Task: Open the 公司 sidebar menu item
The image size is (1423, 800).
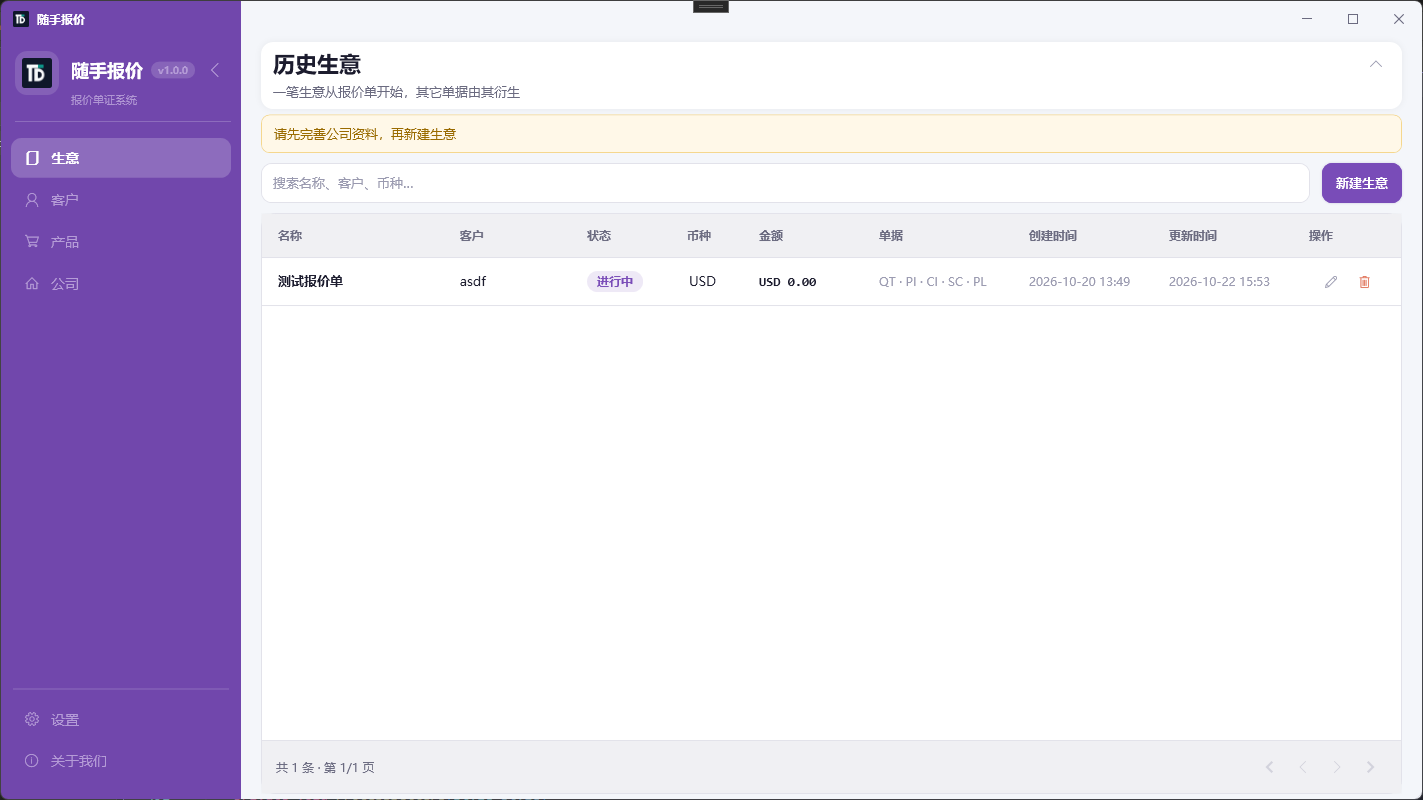Action: pyautogui.click(x=121, y=284)
